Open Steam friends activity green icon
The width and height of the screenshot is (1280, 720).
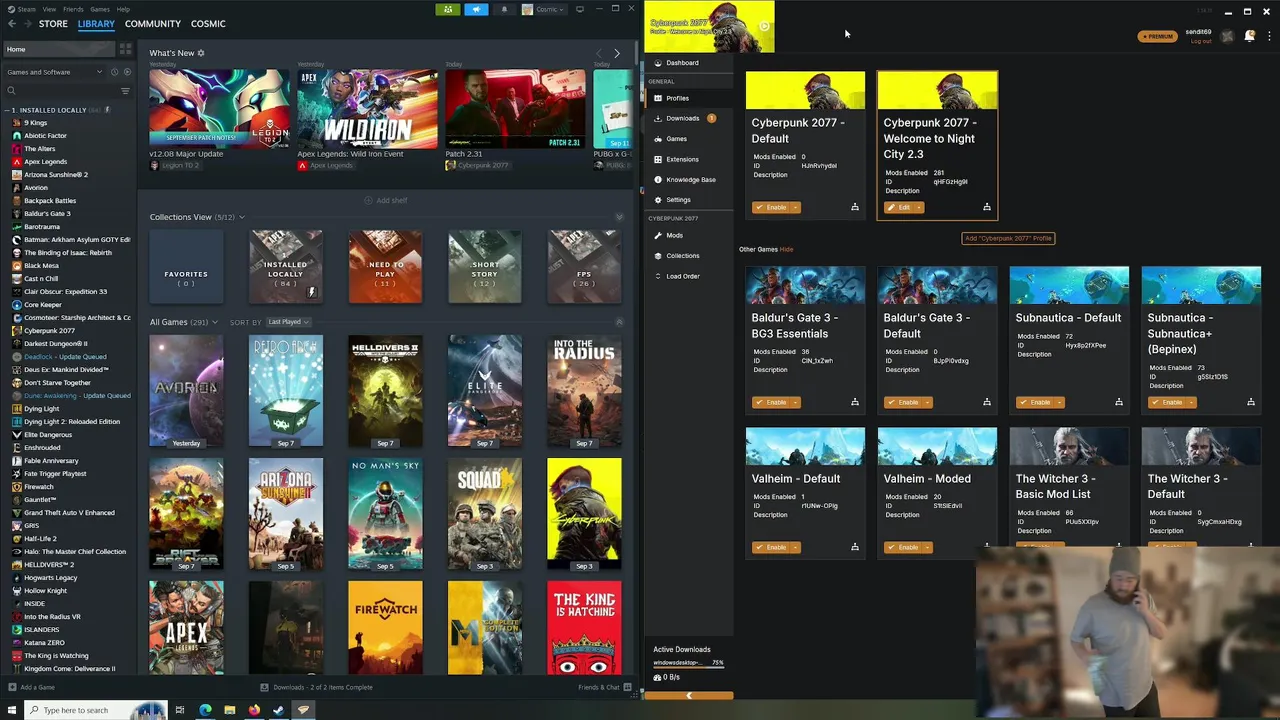[x=448, y=9]
